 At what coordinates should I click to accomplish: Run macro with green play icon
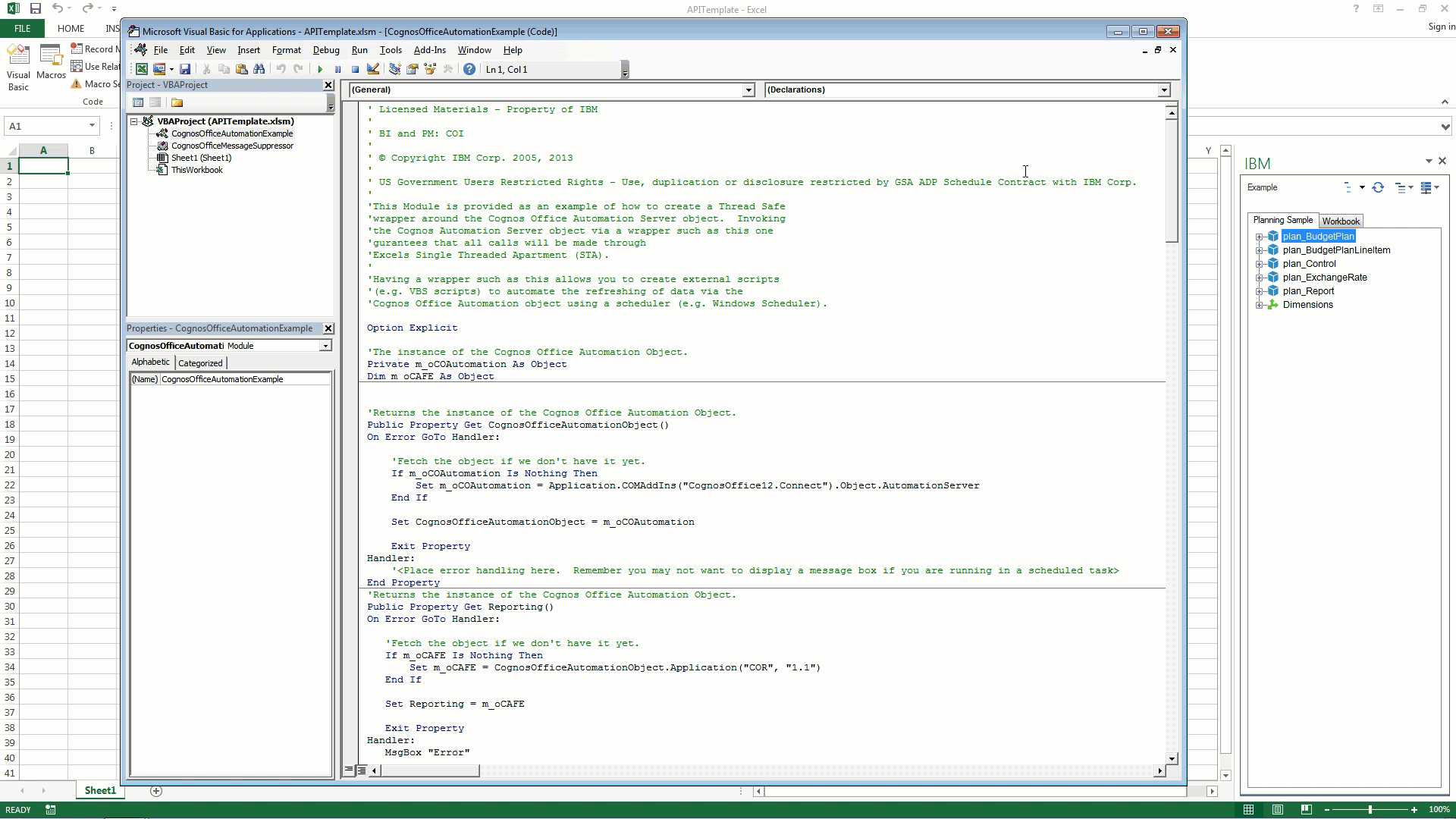pos(320,69)
